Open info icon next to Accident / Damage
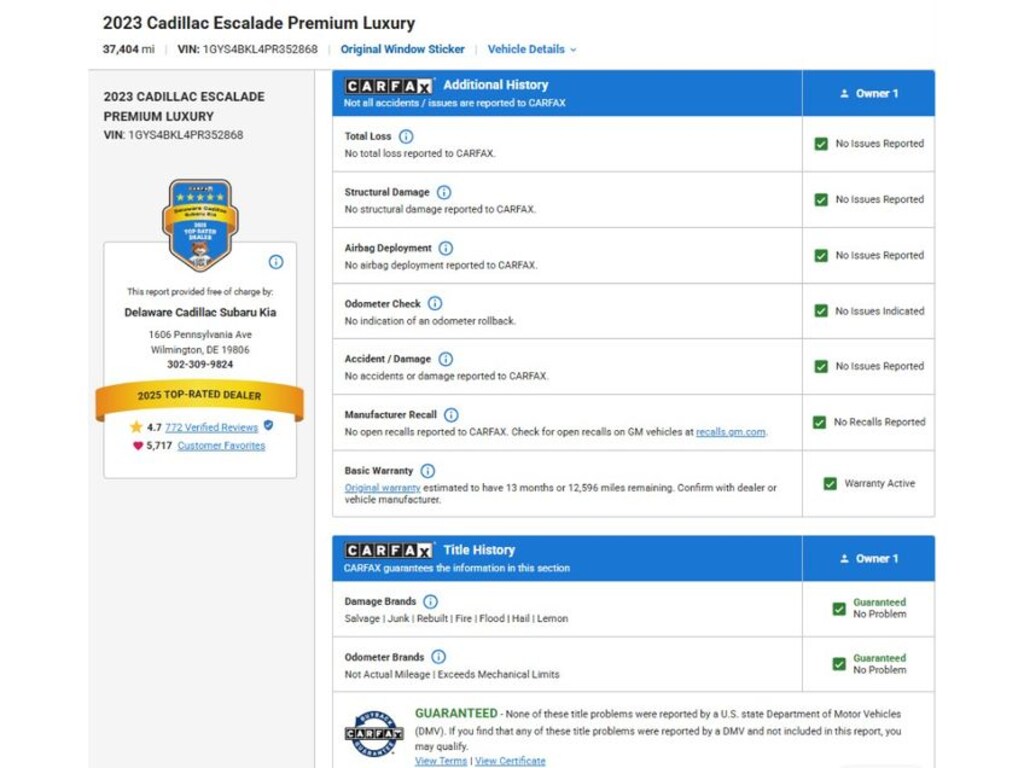Screen dimensions: 1024x768 (445, 359)
